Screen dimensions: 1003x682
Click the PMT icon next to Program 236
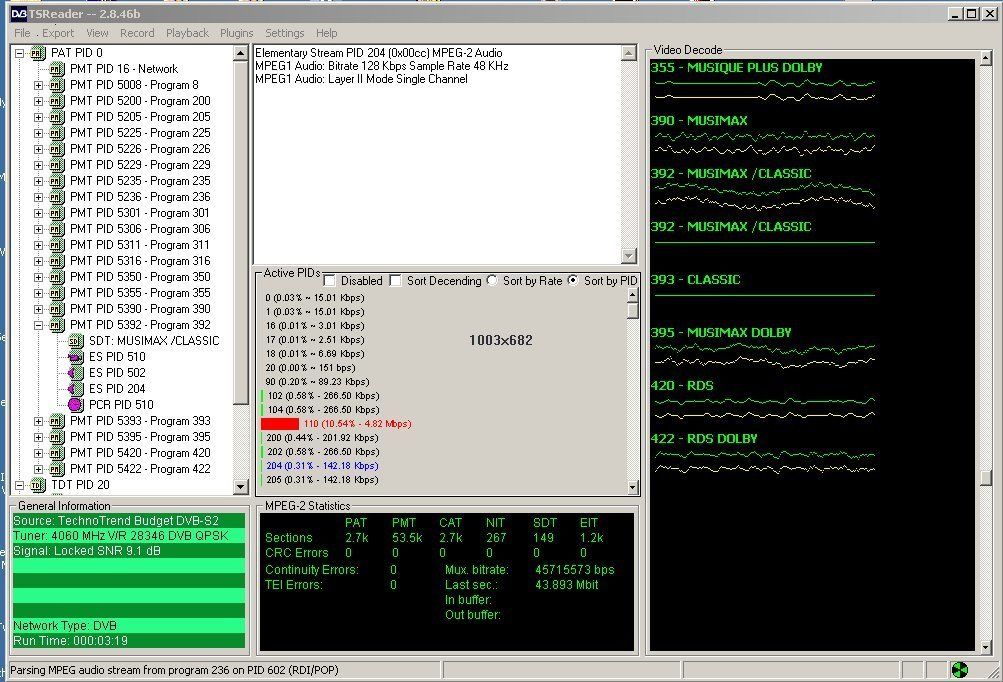pyautogui.click(x=57, y=197)
